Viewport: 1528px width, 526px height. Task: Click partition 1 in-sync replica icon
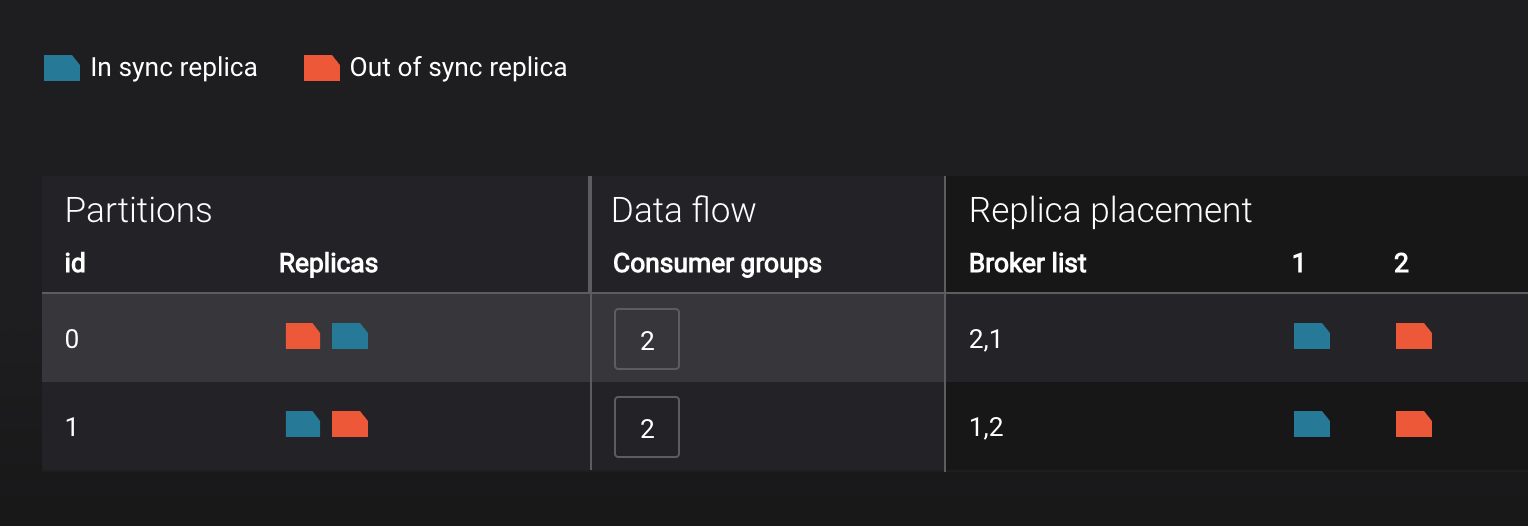click(303, 425)
